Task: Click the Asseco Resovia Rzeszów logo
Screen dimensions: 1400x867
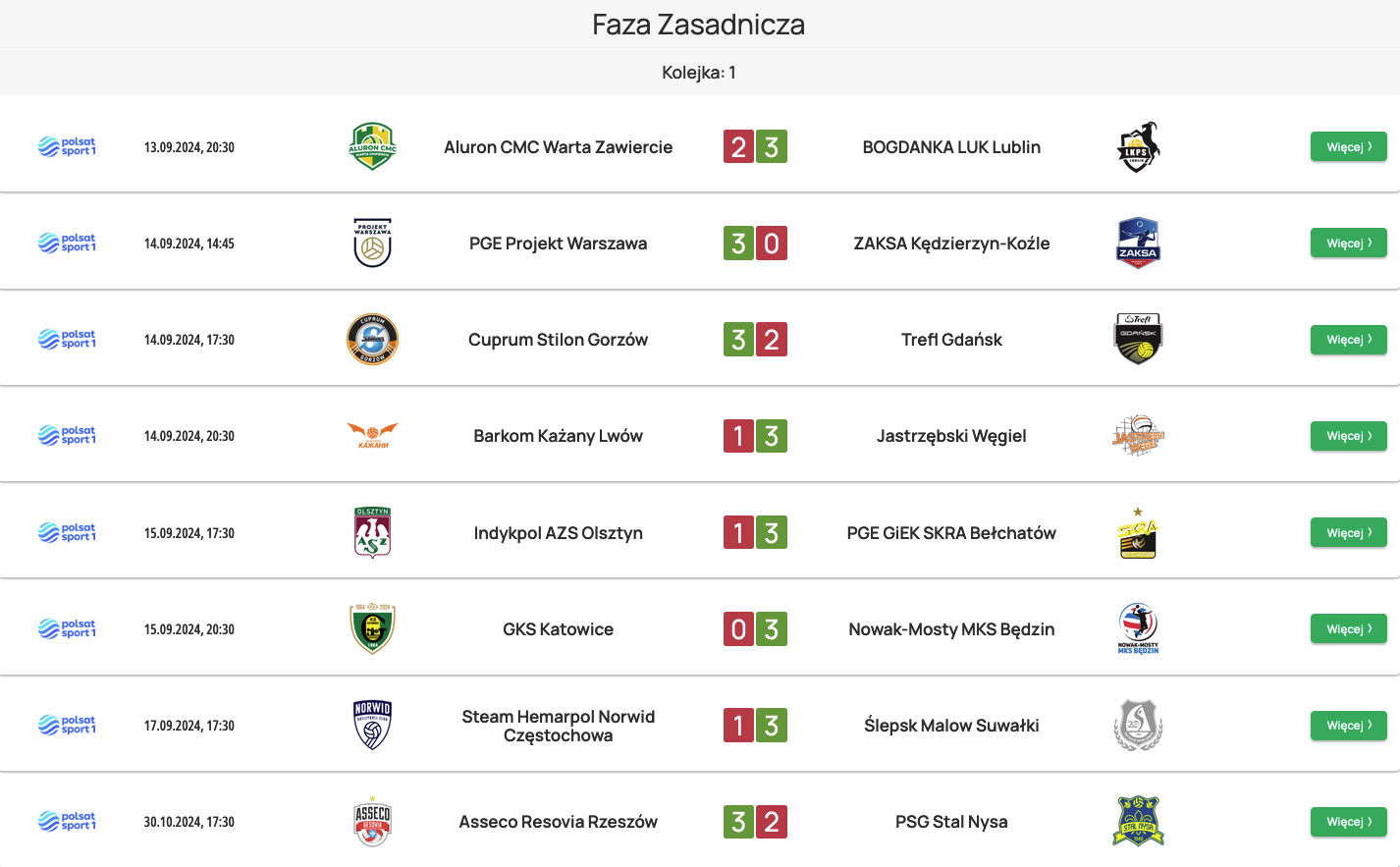Action: 372,822
